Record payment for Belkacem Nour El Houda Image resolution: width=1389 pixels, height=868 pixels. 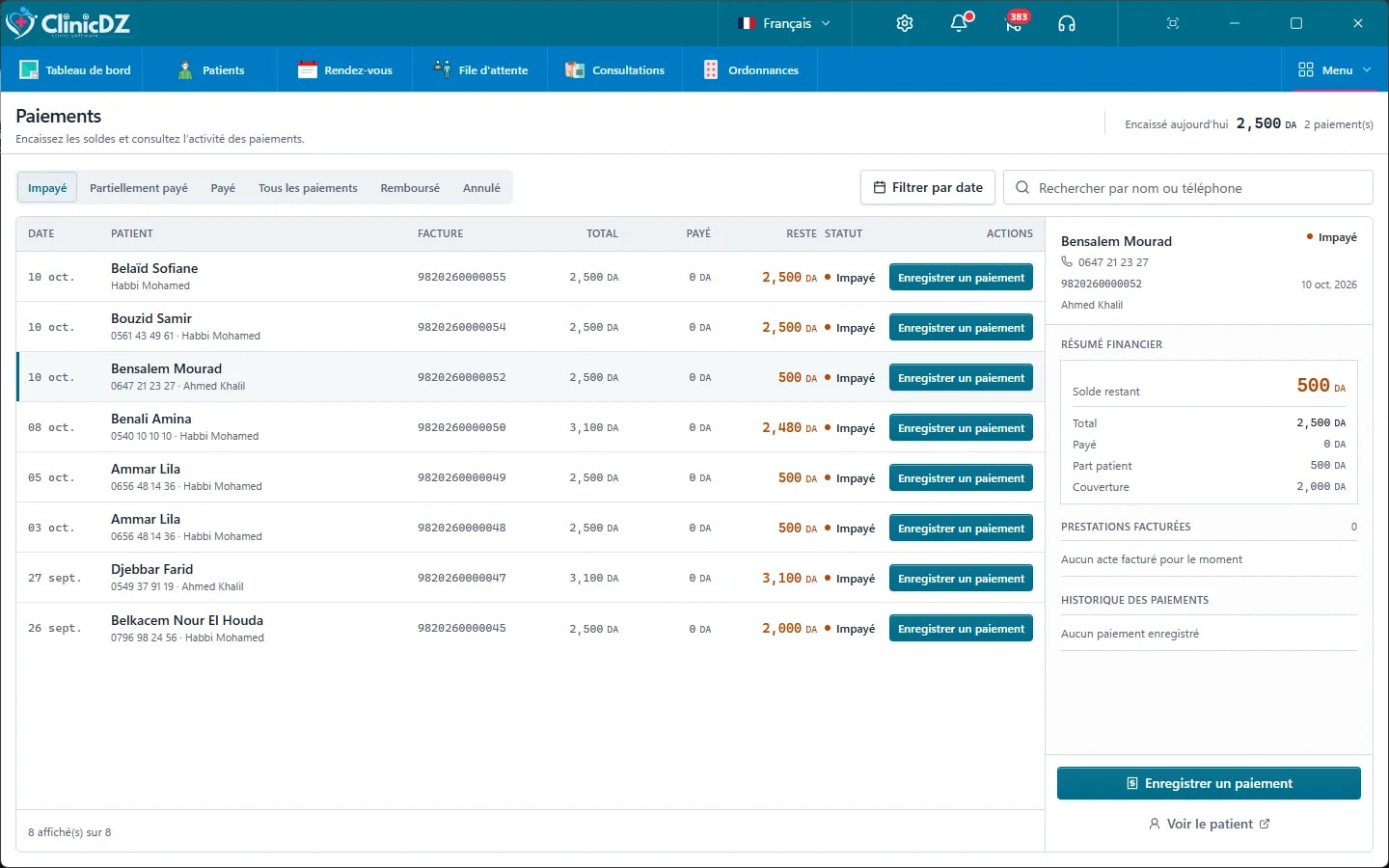click(961, 629)
